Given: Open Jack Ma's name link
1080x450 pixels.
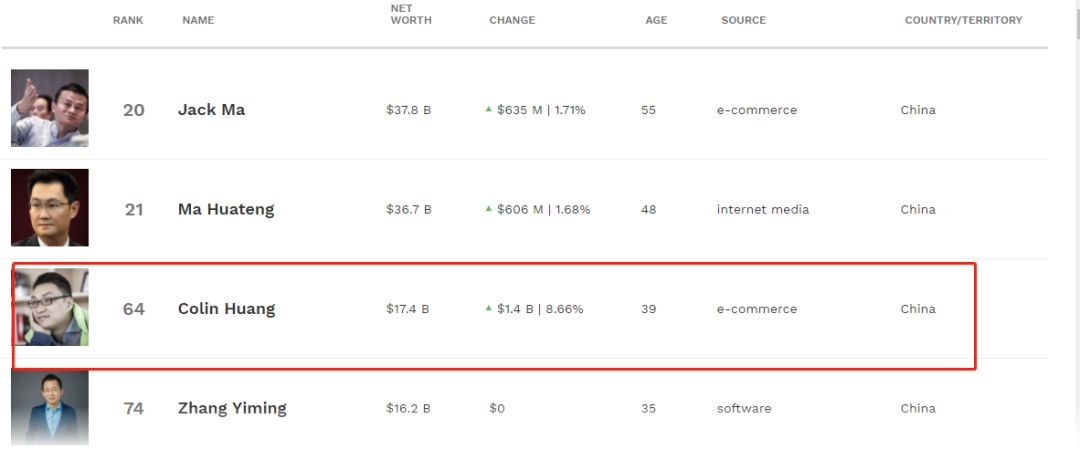Looking at the screenshot, I should pyautogui.click(x=211, y=110).
